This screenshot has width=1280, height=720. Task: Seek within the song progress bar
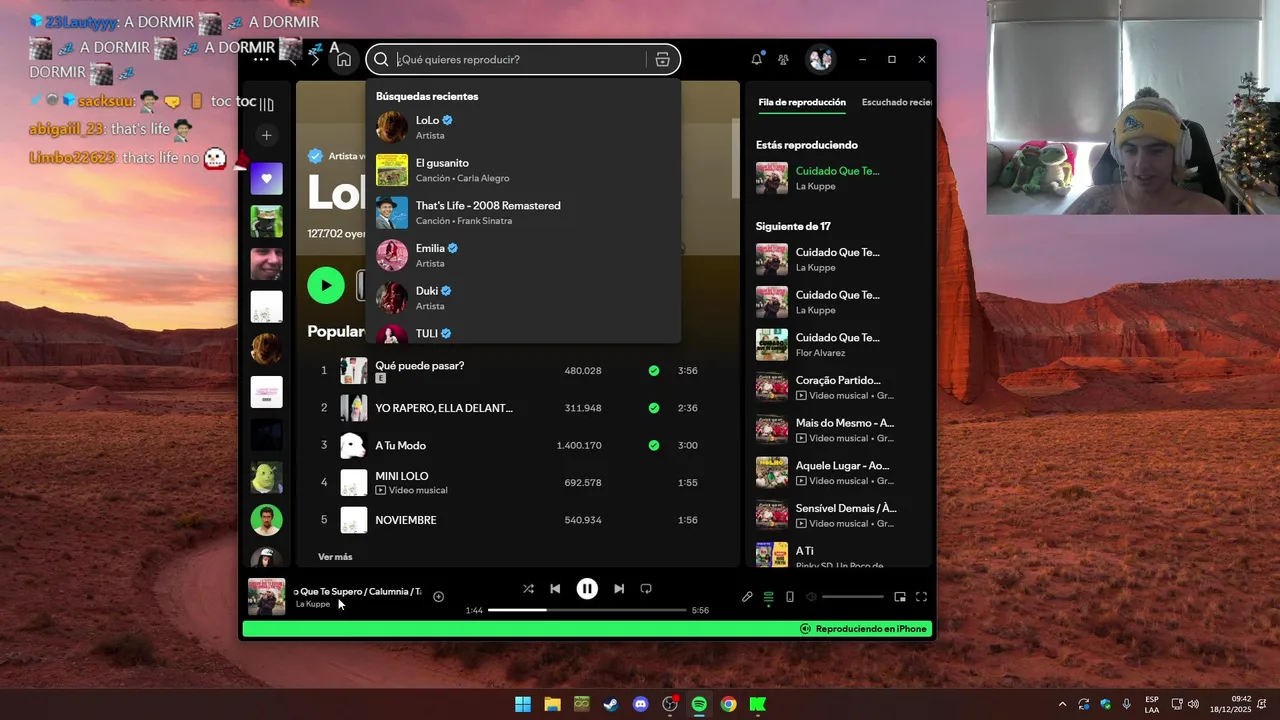(587, 610)
